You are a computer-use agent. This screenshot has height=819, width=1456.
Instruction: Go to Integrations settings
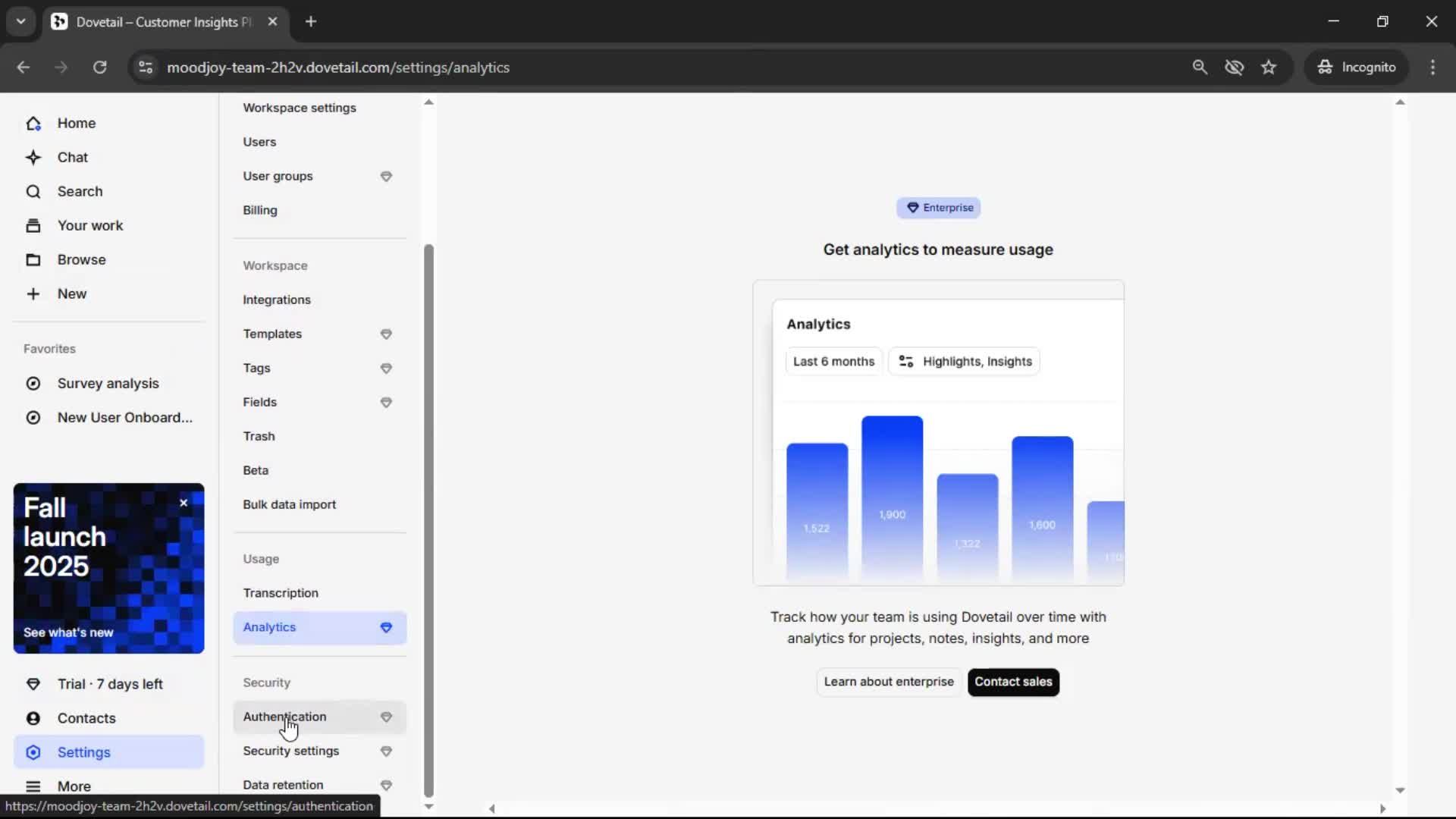coord(277,300)
